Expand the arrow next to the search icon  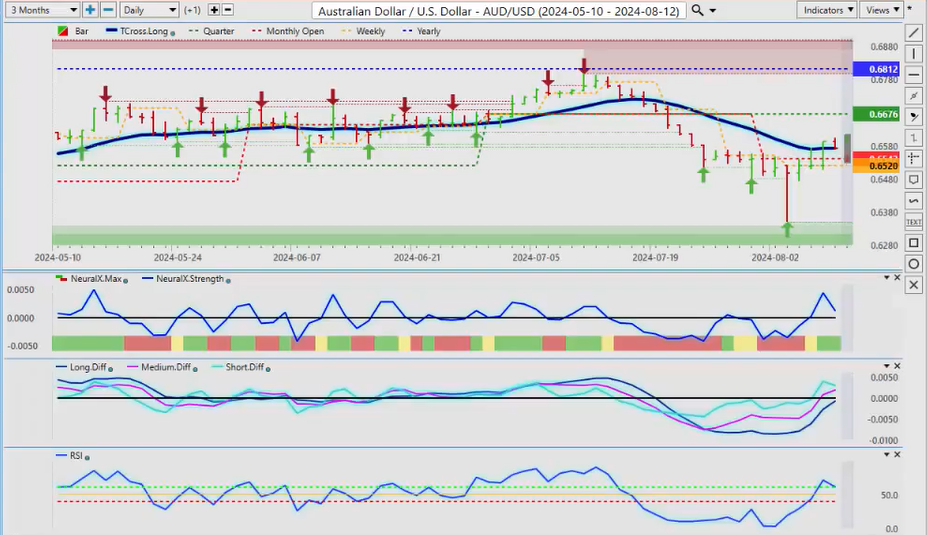[x=712, y=10]
